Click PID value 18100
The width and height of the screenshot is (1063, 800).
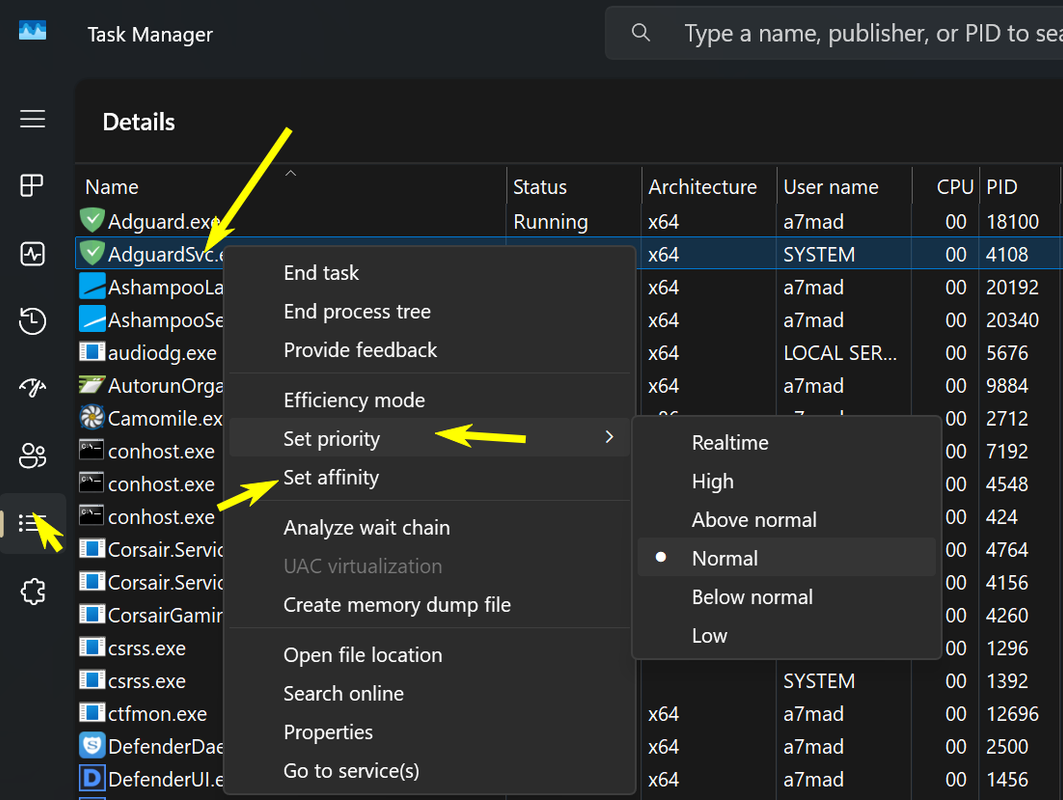click(x=1012, y=222)
